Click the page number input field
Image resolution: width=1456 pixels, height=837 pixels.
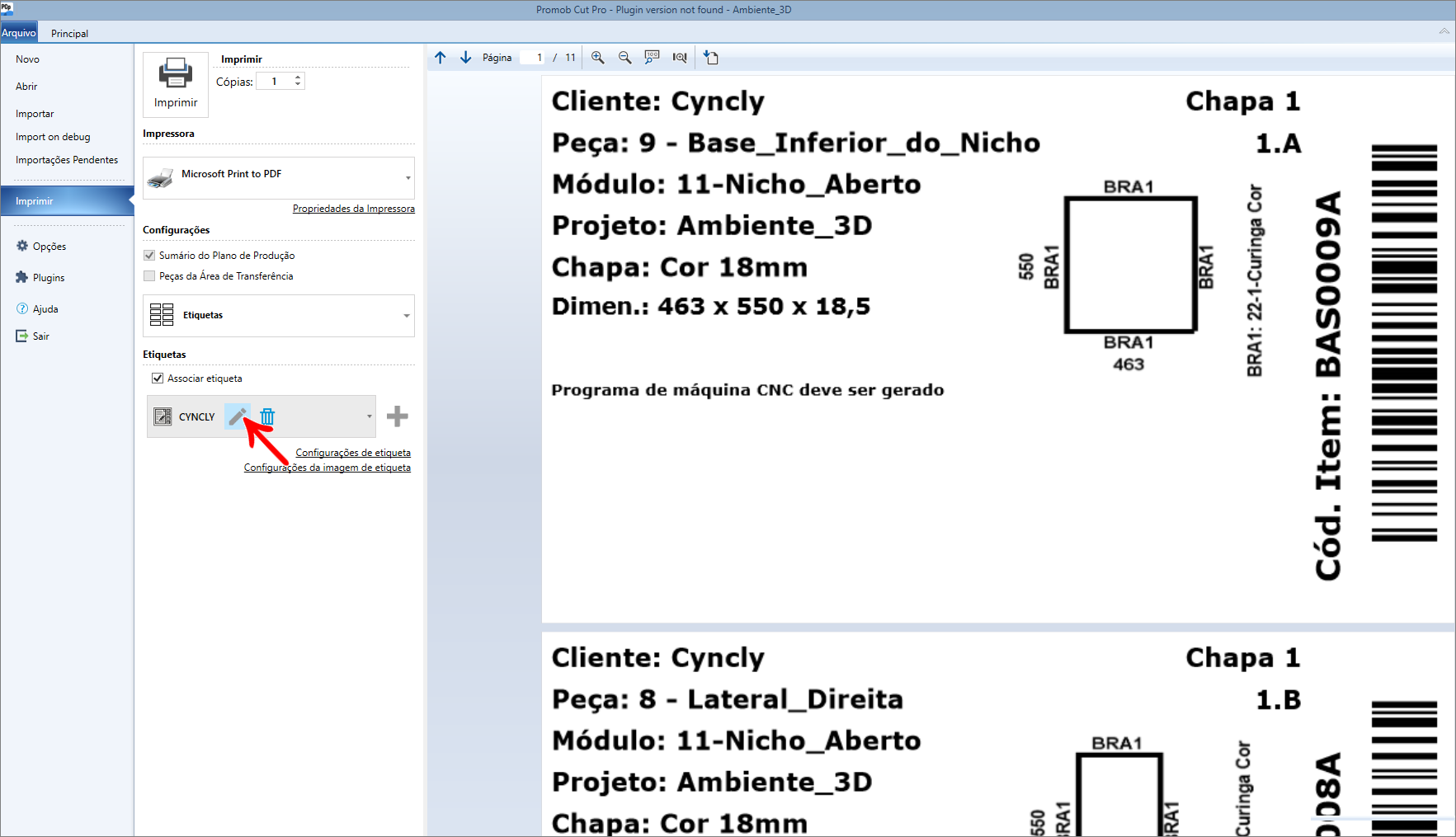click(x=532, y=58)
